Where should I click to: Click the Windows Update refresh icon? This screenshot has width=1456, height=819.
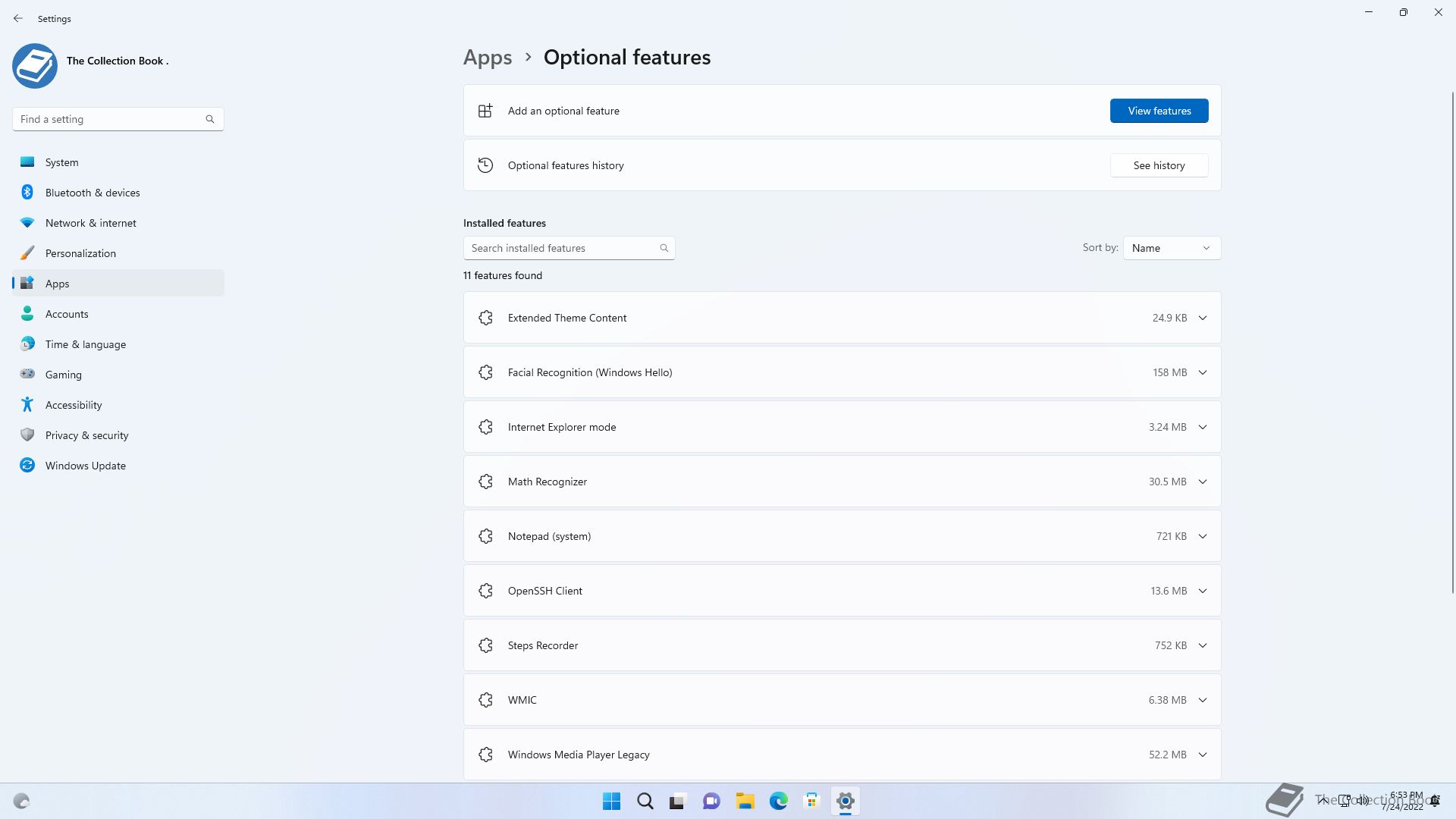pyautogui.click(x=27, y=465)
